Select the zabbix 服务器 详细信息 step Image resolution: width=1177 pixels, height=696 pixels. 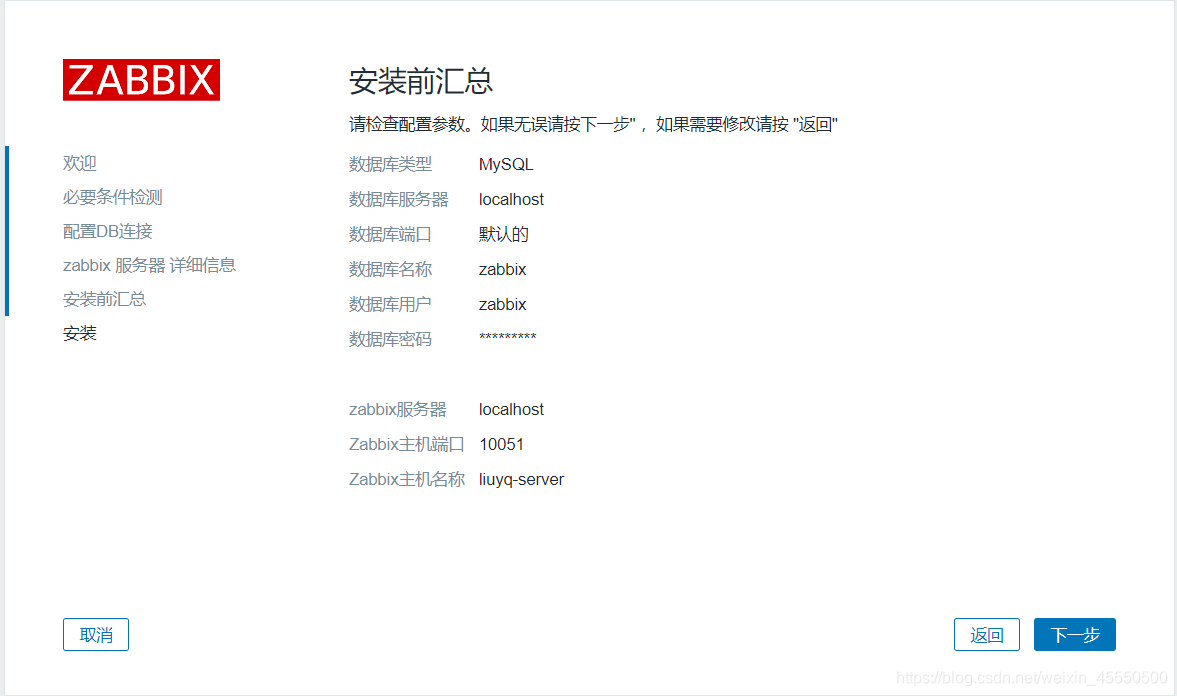[x=149, y=265]
